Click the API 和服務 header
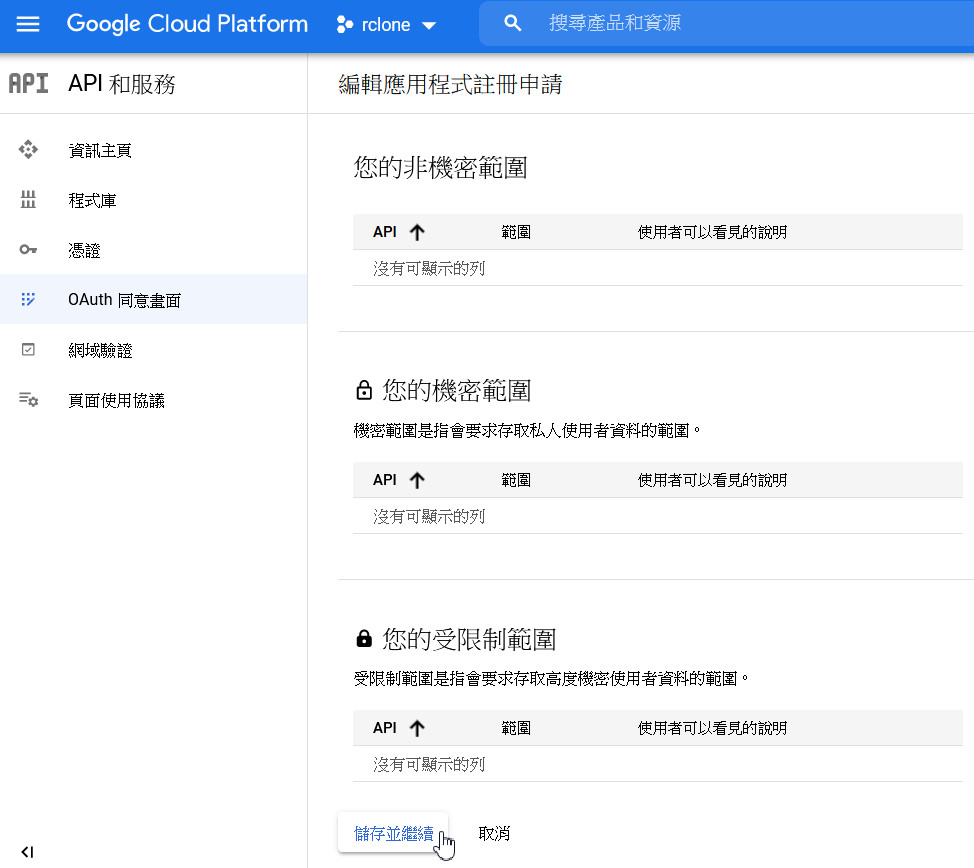This screenshot has height=868, width=974. pos(122,84)
